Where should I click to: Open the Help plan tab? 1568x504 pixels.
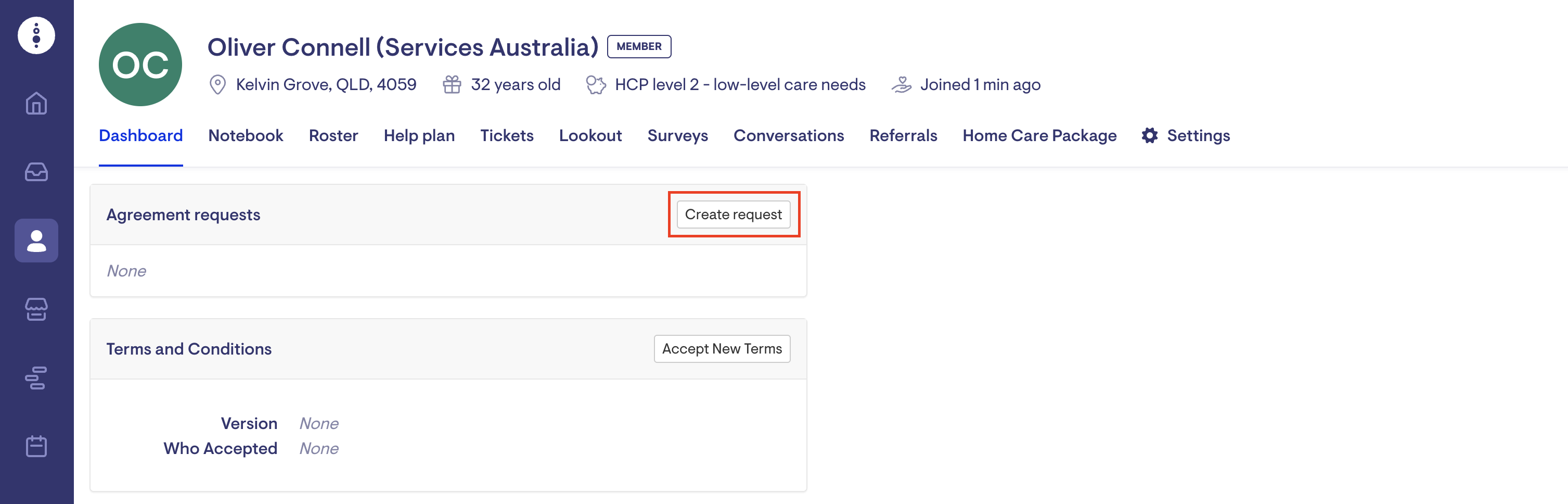coord(419,135)
